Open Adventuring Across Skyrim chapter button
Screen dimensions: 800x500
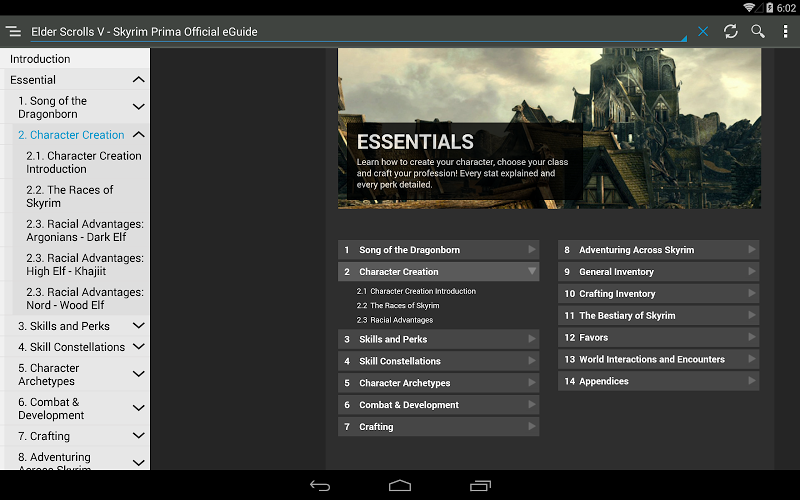tap(658, 250)
